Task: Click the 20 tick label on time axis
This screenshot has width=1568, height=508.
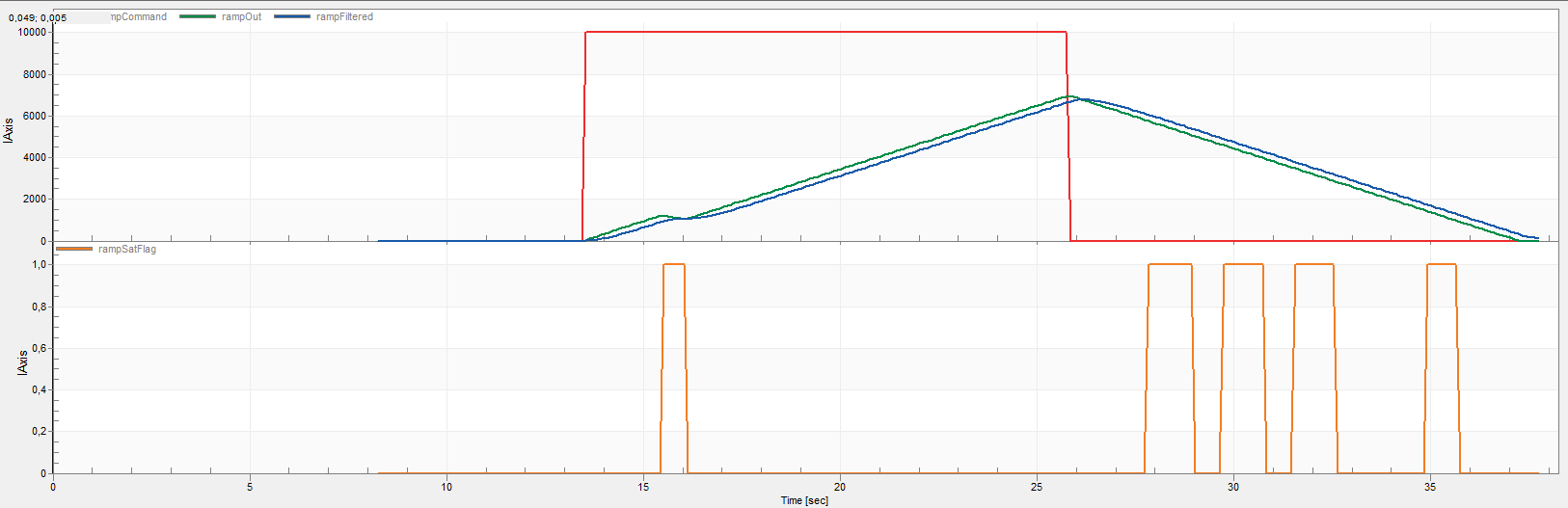Action: pyautogui.click(x=840, y=487)
